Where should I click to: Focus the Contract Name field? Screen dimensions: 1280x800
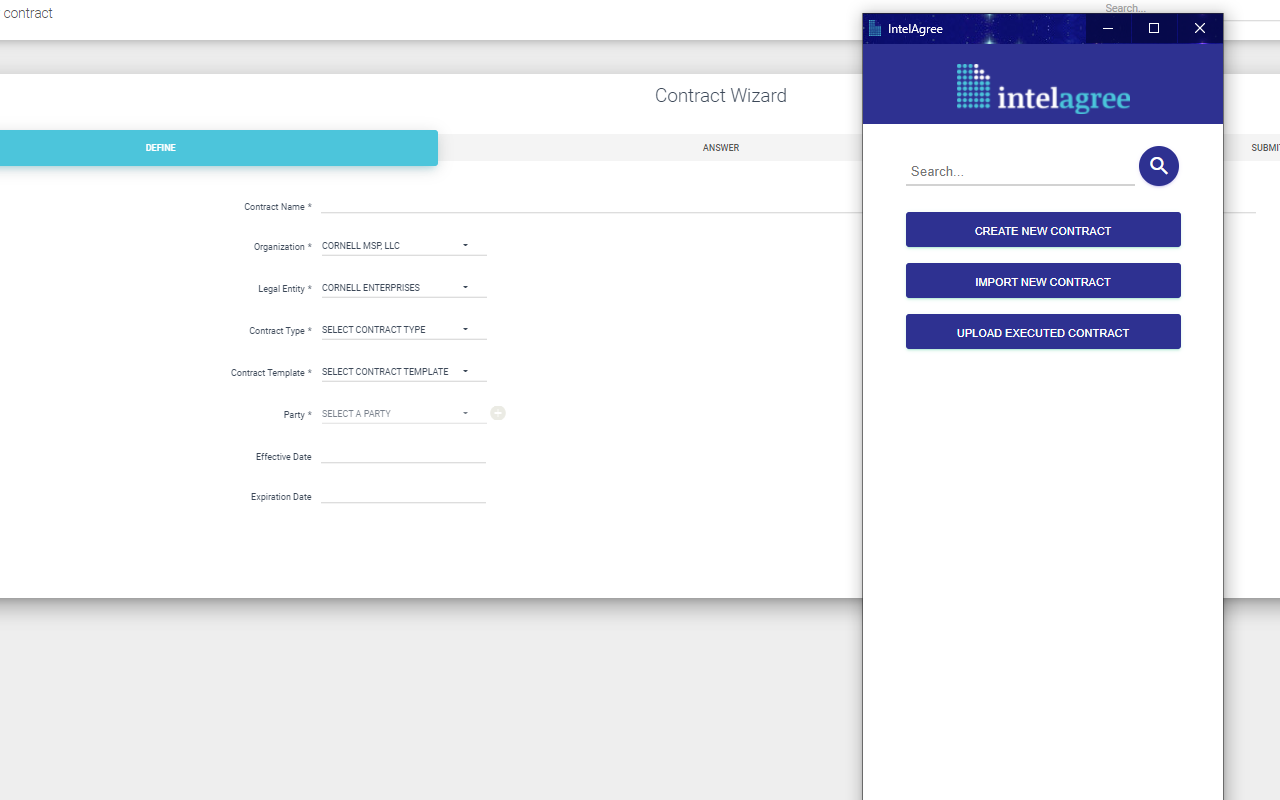tap(591, 205)
